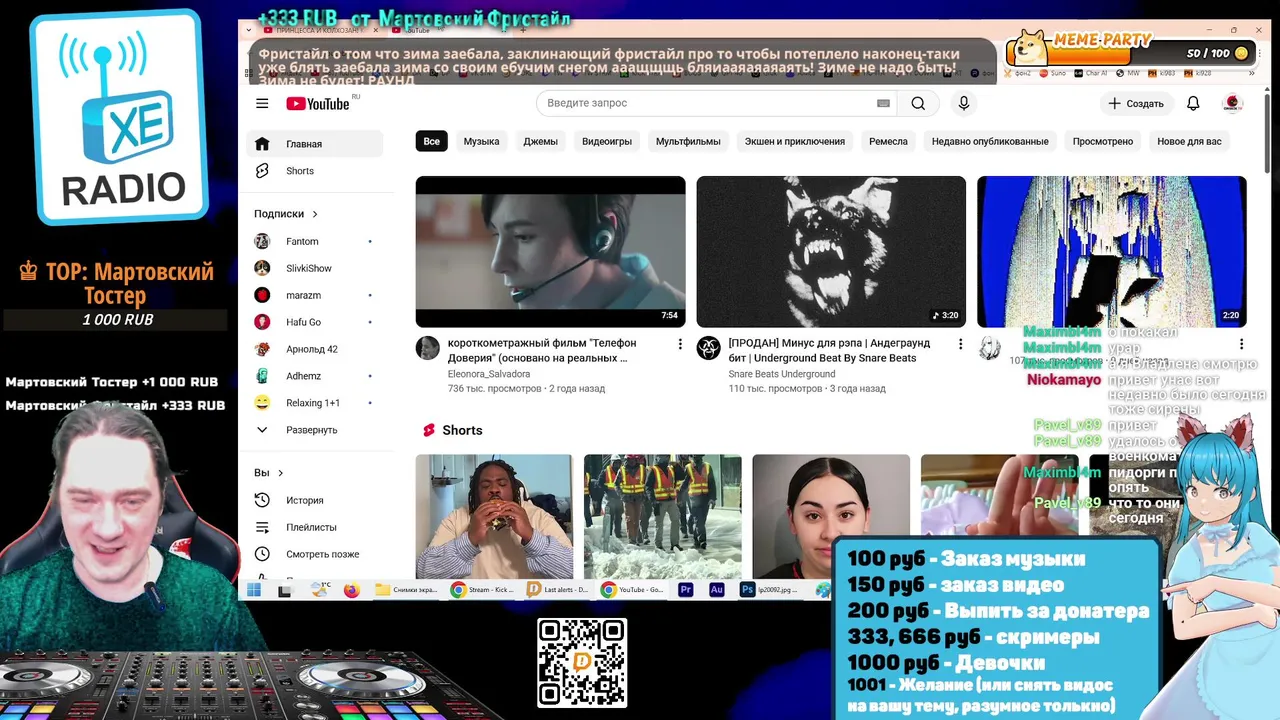Open the Арнольд 42 subscription
Image resolution: width=1280 pixels, height=720 pixels.
coord(314,349)
